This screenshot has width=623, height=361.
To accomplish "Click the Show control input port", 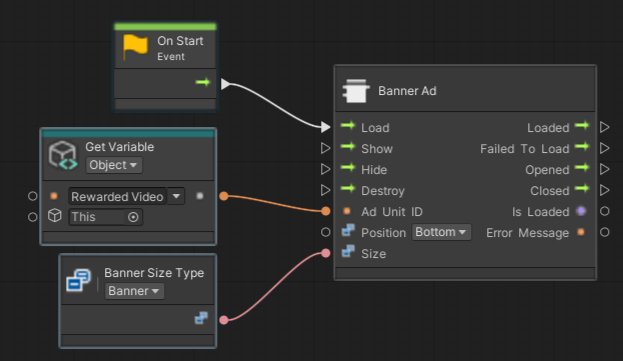I will (325, 148).
